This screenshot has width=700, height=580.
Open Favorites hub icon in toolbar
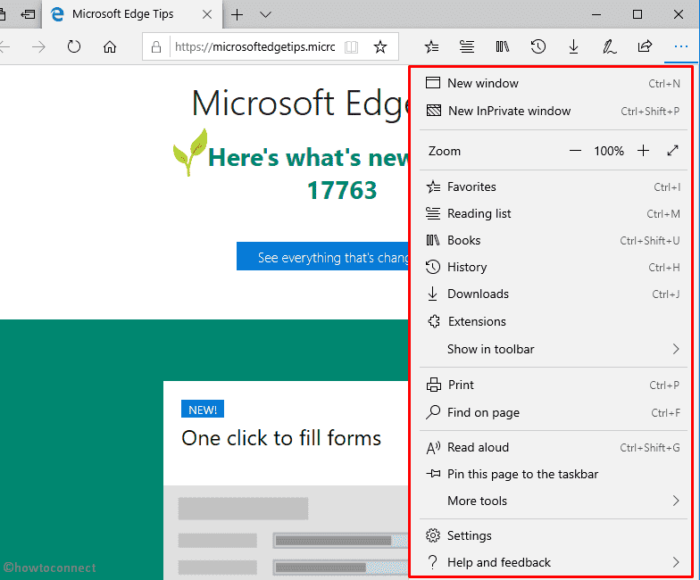[432, 46]
